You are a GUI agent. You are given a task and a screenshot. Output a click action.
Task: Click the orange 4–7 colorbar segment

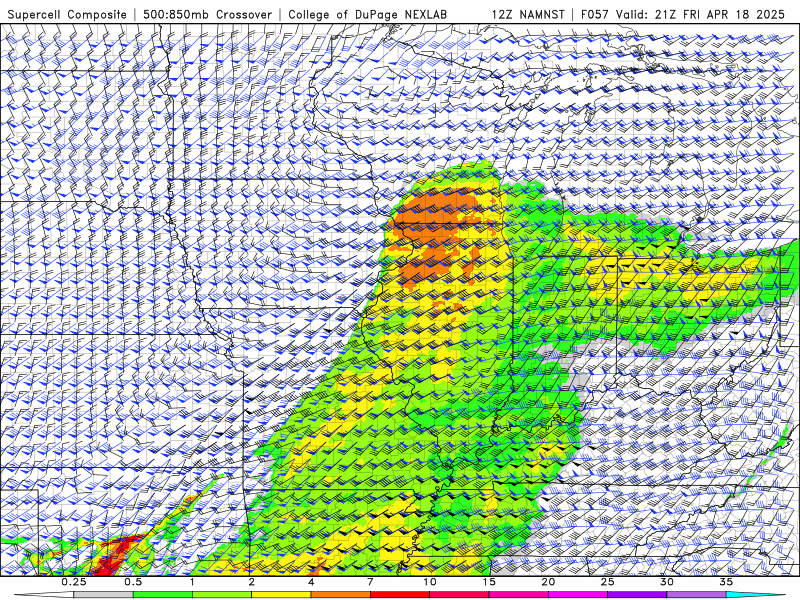pyautogui.click(x=340, y=595)
